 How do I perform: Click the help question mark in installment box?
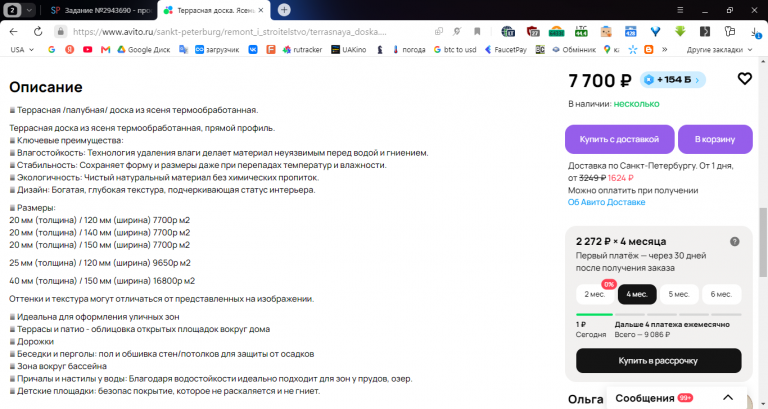click(734, 241)
